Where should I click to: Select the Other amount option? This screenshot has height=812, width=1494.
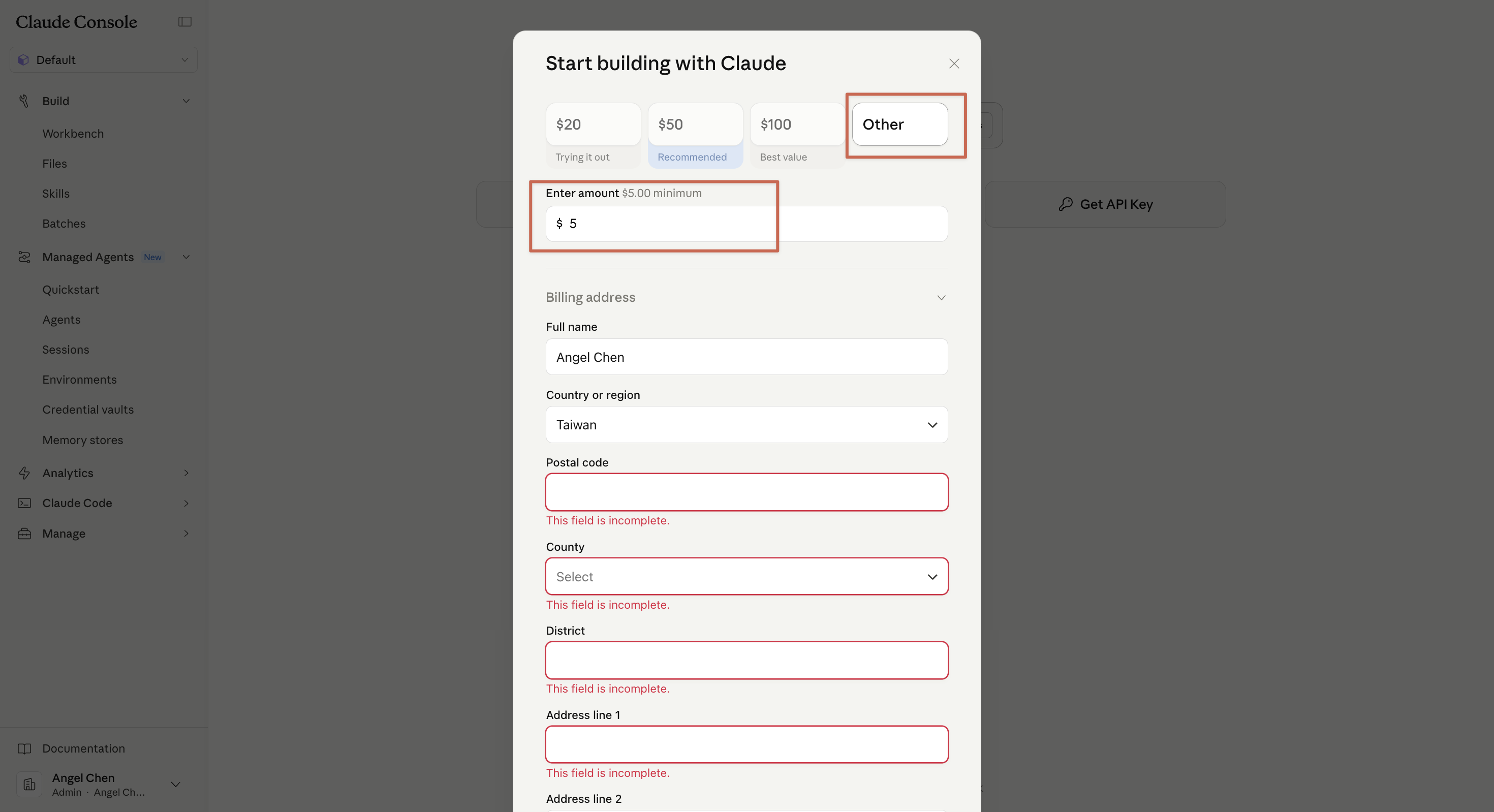coord(899,124)
